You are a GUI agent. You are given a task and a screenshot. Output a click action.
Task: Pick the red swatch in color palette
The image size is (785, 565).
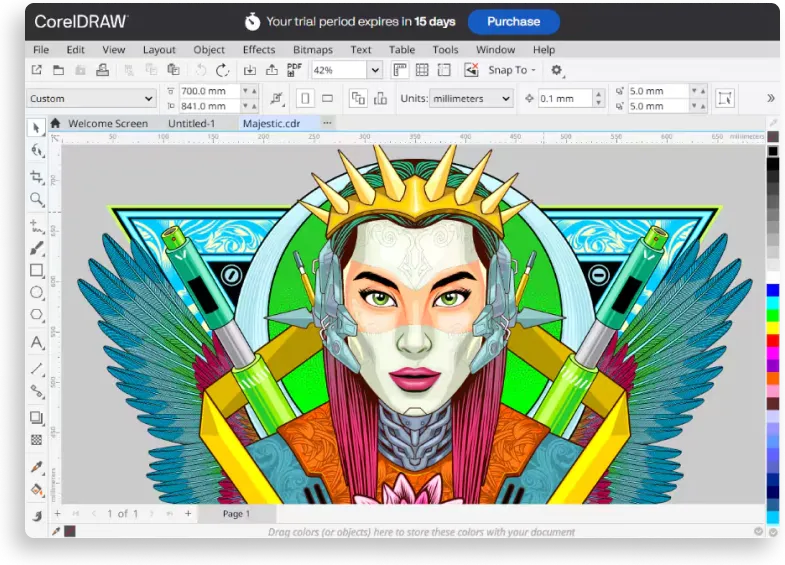tap(773, 341)
